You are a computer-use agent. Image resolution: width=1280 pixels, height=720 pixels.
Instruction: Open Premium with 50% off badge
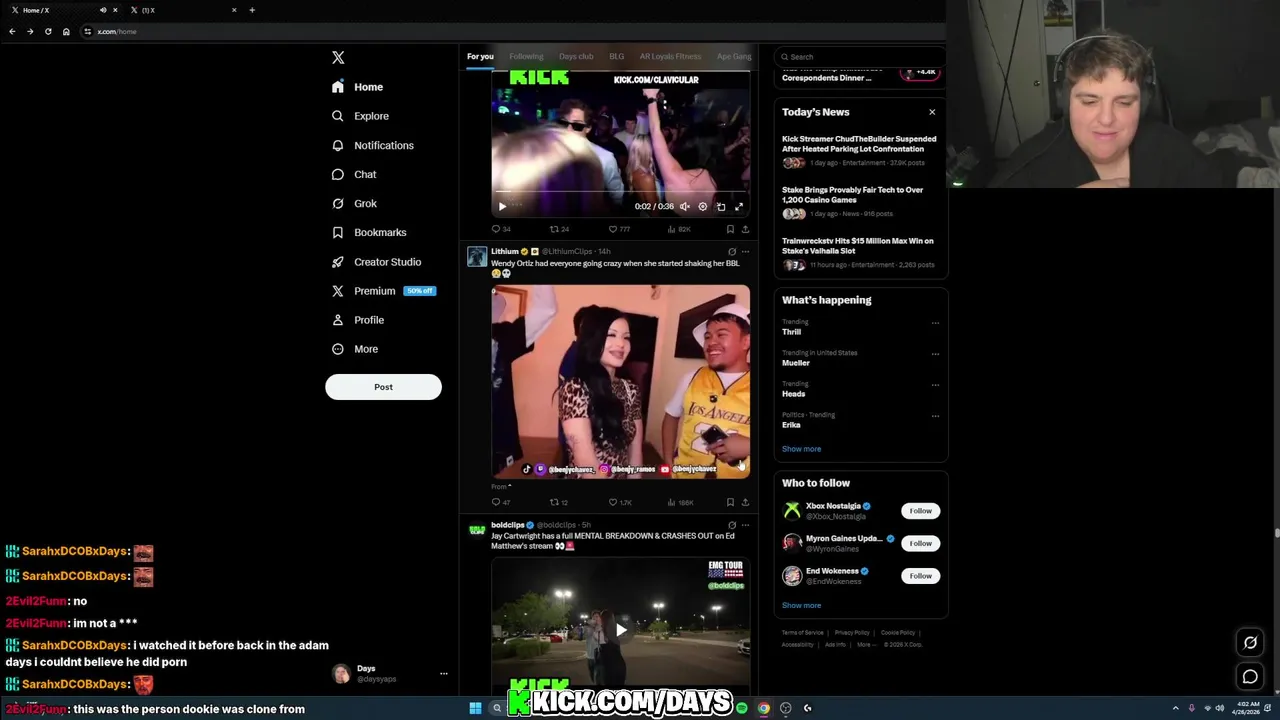pyautogui.click(x=383, y=291)
